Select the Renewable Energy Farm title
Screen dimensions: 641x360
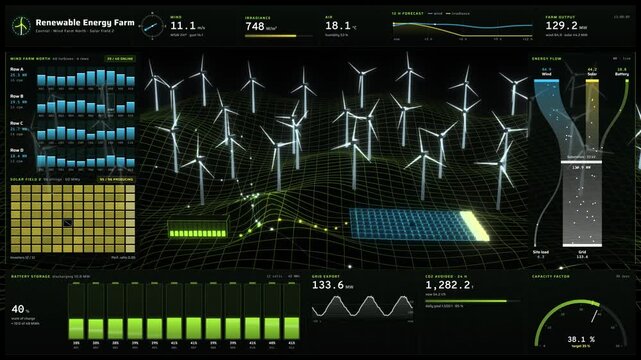85,22
